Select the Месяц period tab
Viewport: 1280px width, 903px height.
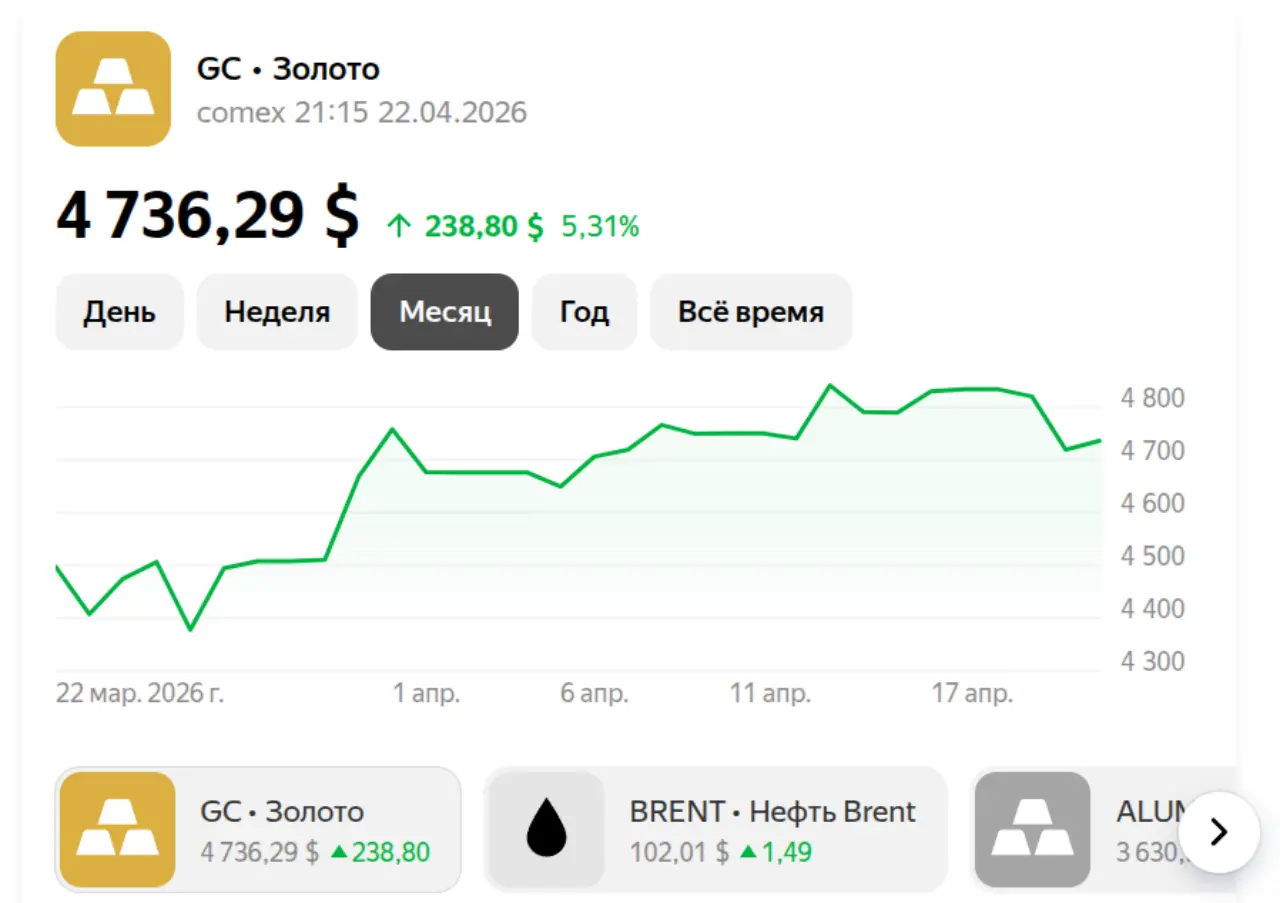pyautogui.click(x=445, y=312)
